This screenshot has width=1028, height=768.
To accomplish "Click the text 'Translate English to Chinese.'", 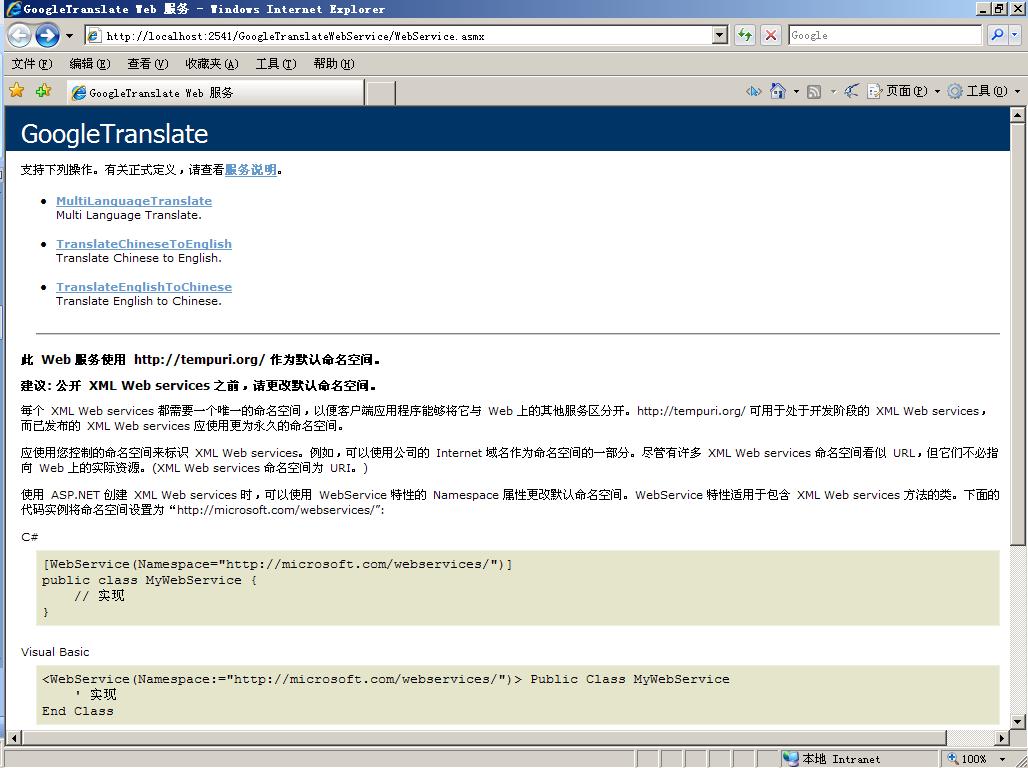I will tap(139, 301).
